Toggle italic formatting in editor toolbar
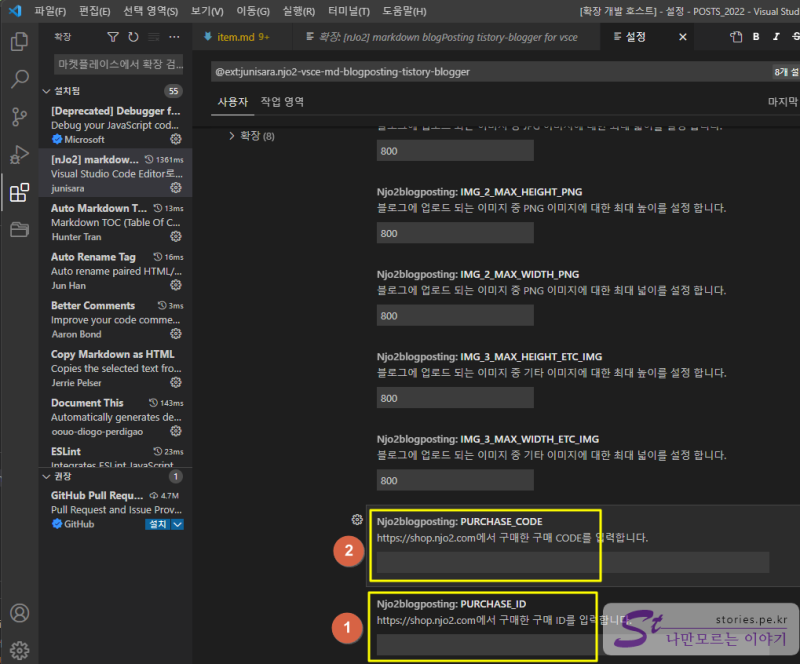 [776, 37]
